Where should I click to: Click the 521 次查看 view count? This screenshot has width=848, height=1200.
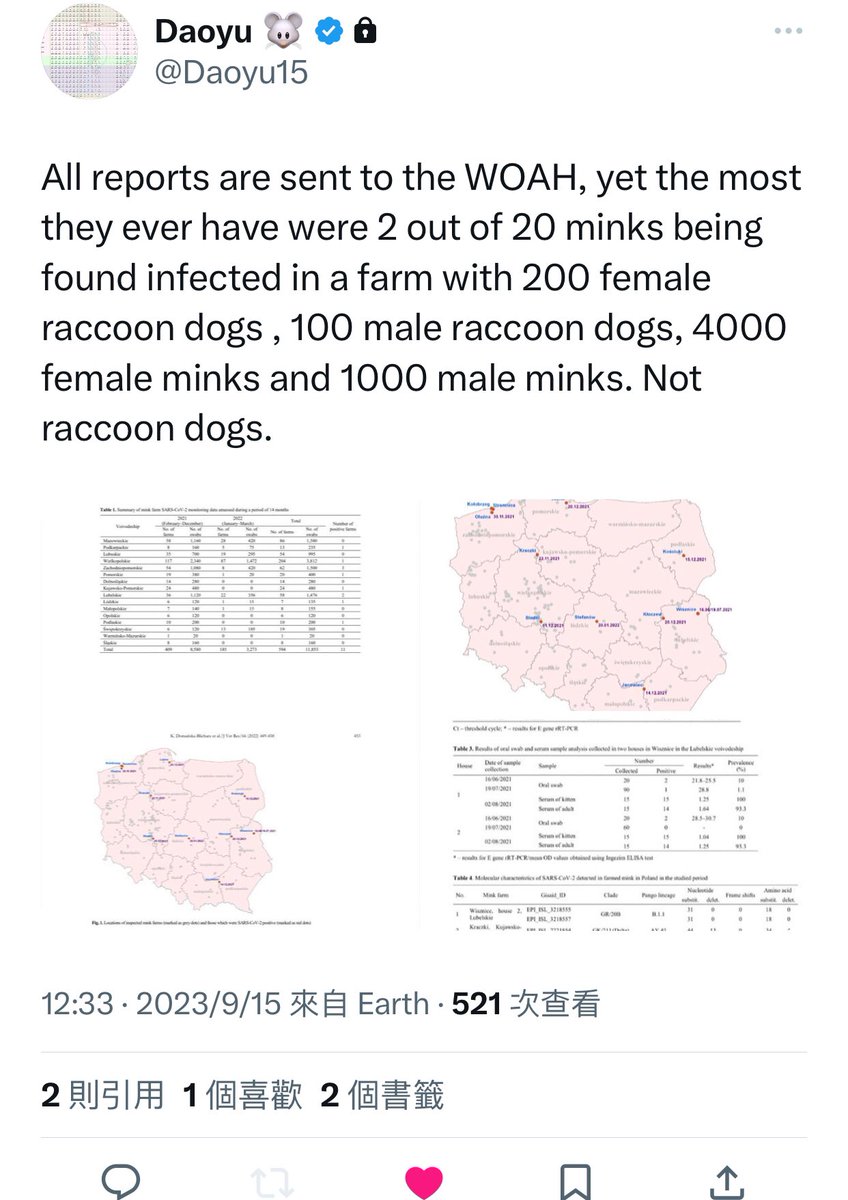point(526,1003)
